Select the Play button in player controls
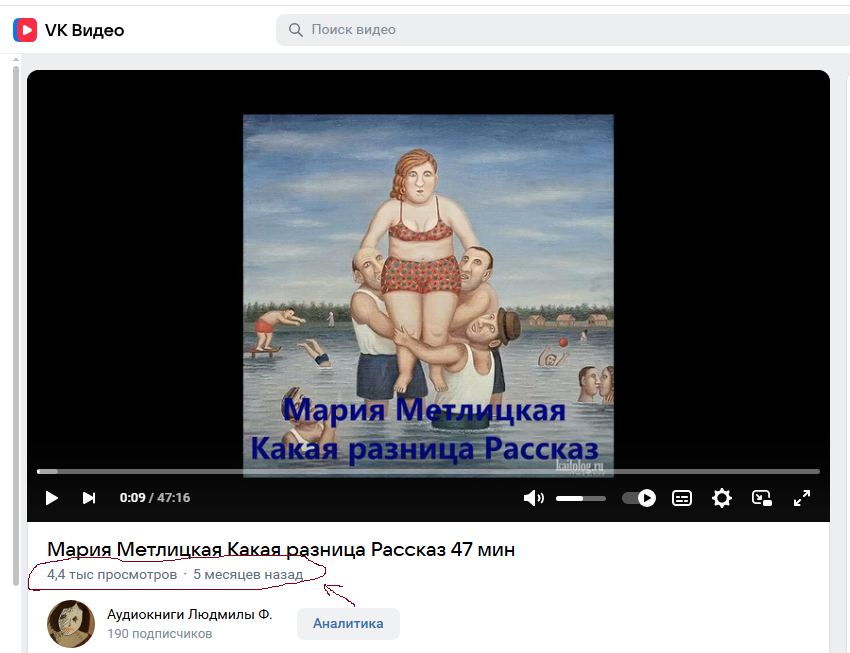 click(x=51, y=497)
